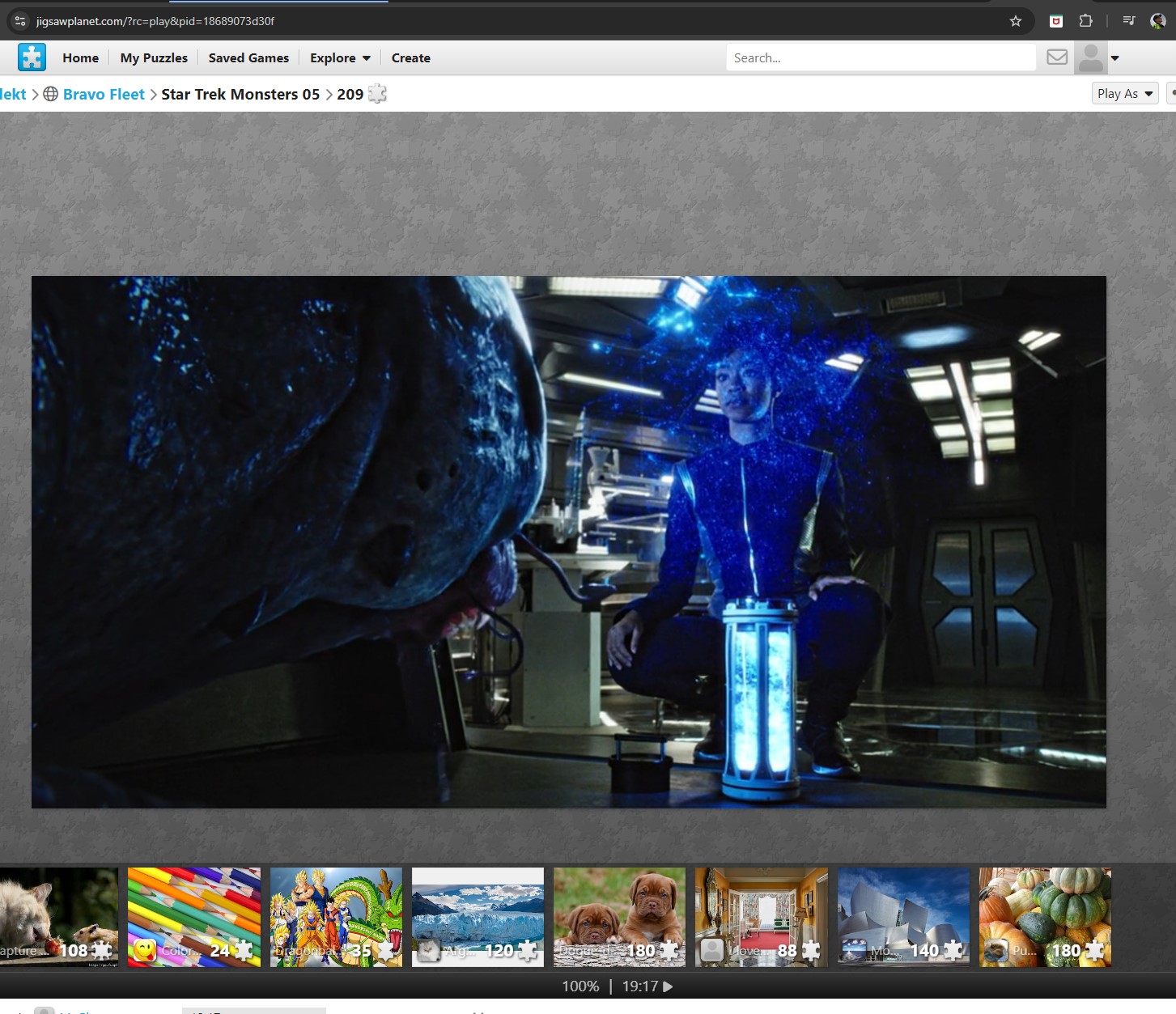Open the browser media control icon
The image size is (1176, 1014).
click(1129, 21)
